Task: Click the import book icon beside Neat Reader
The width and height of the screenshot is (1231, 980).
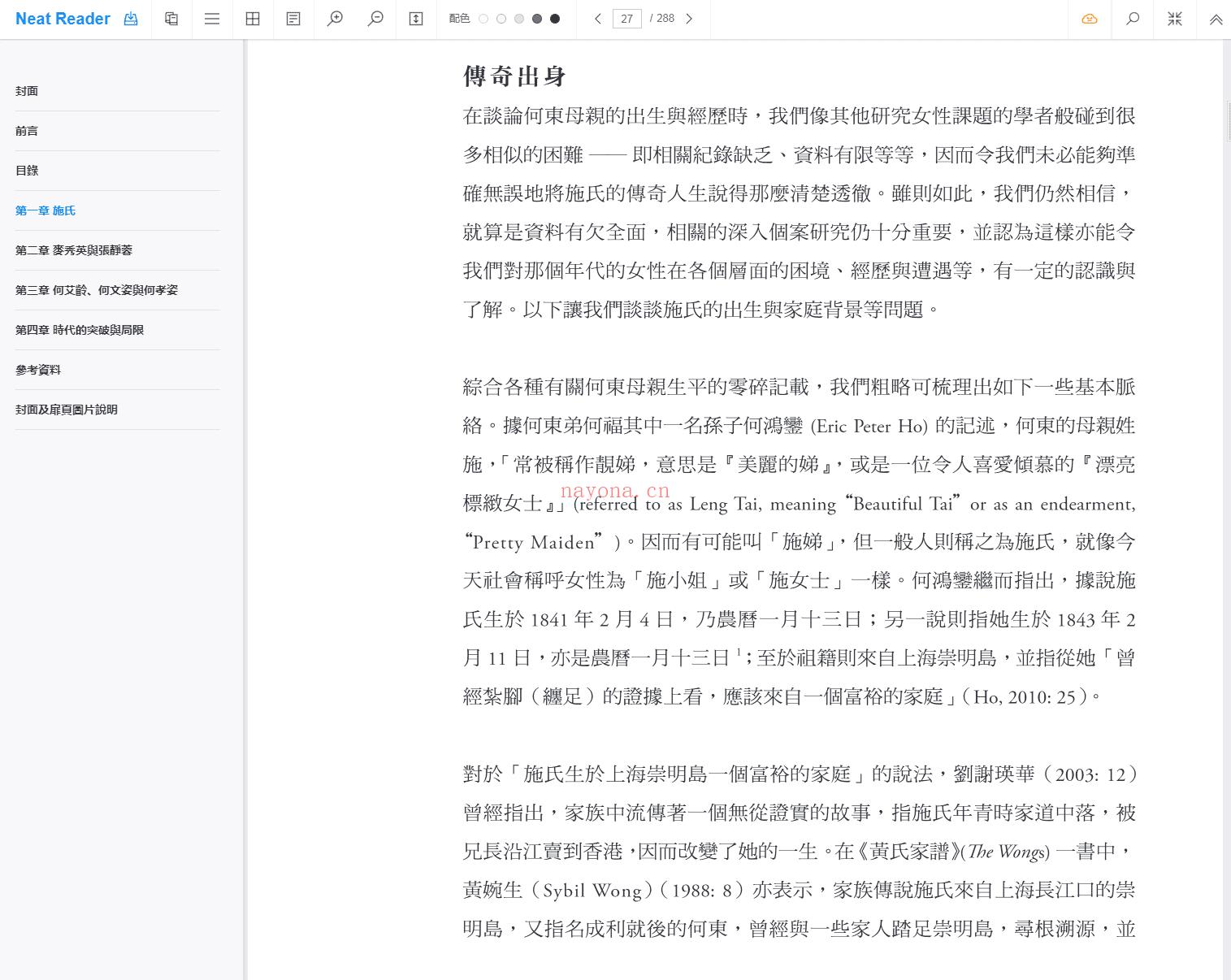Action: (x=131, y=19)
